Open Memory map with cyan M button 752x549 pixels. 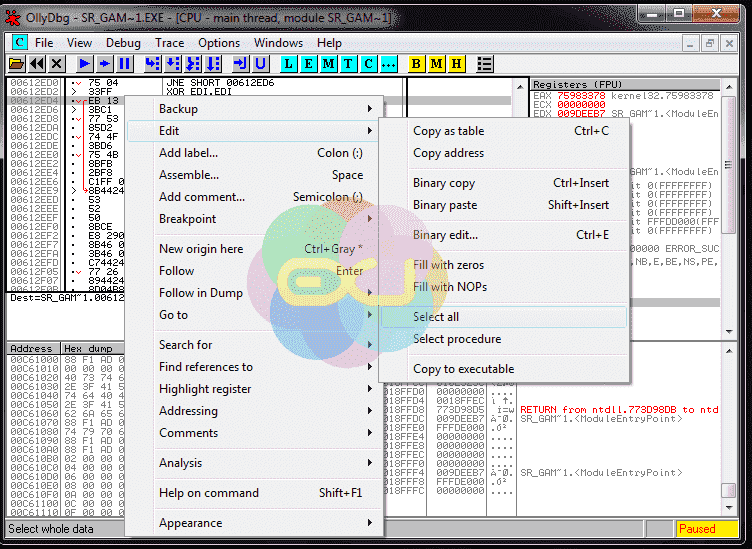(x=329, y=63)
